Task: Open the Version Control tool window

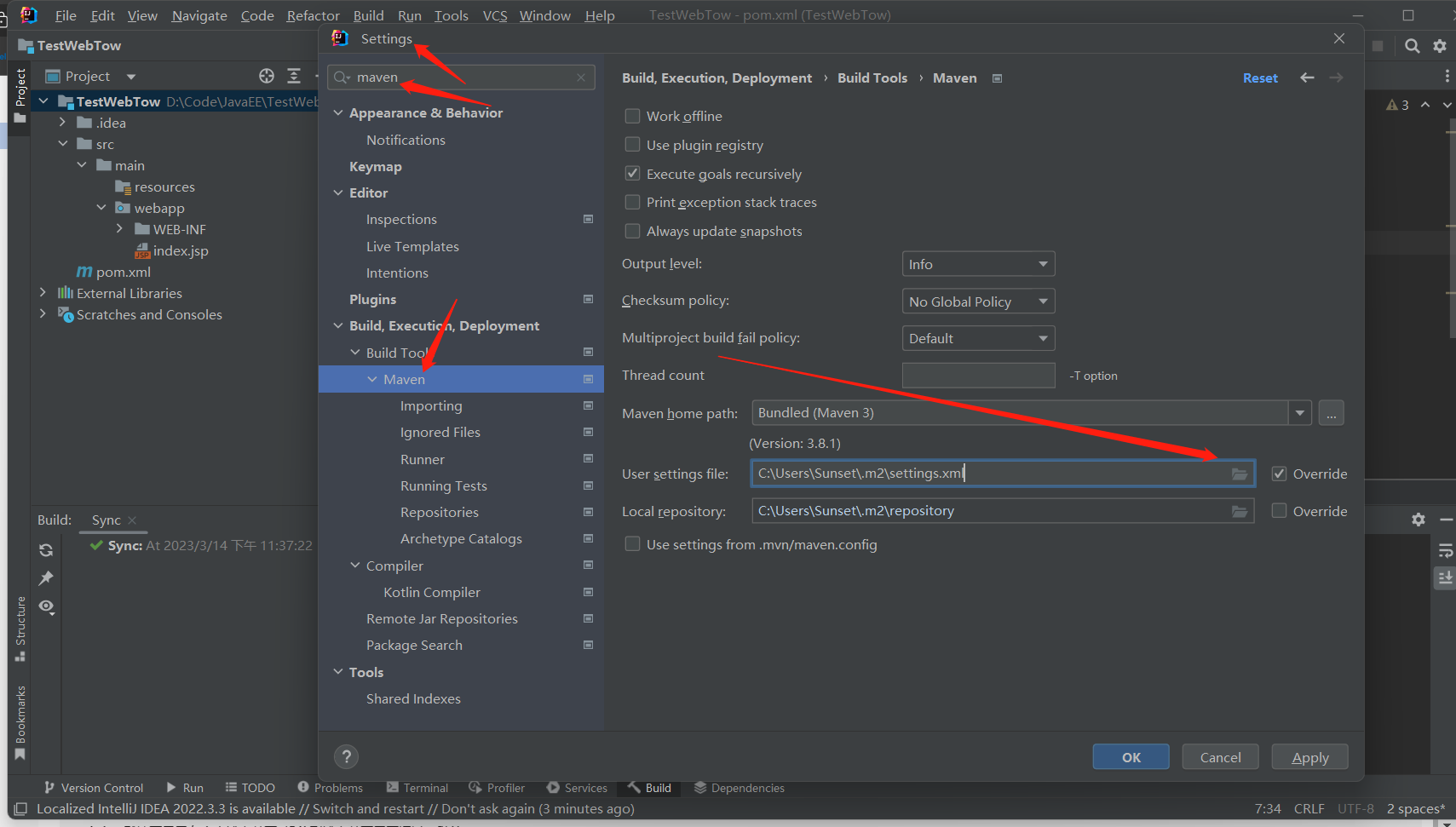Action: (94, 788)
